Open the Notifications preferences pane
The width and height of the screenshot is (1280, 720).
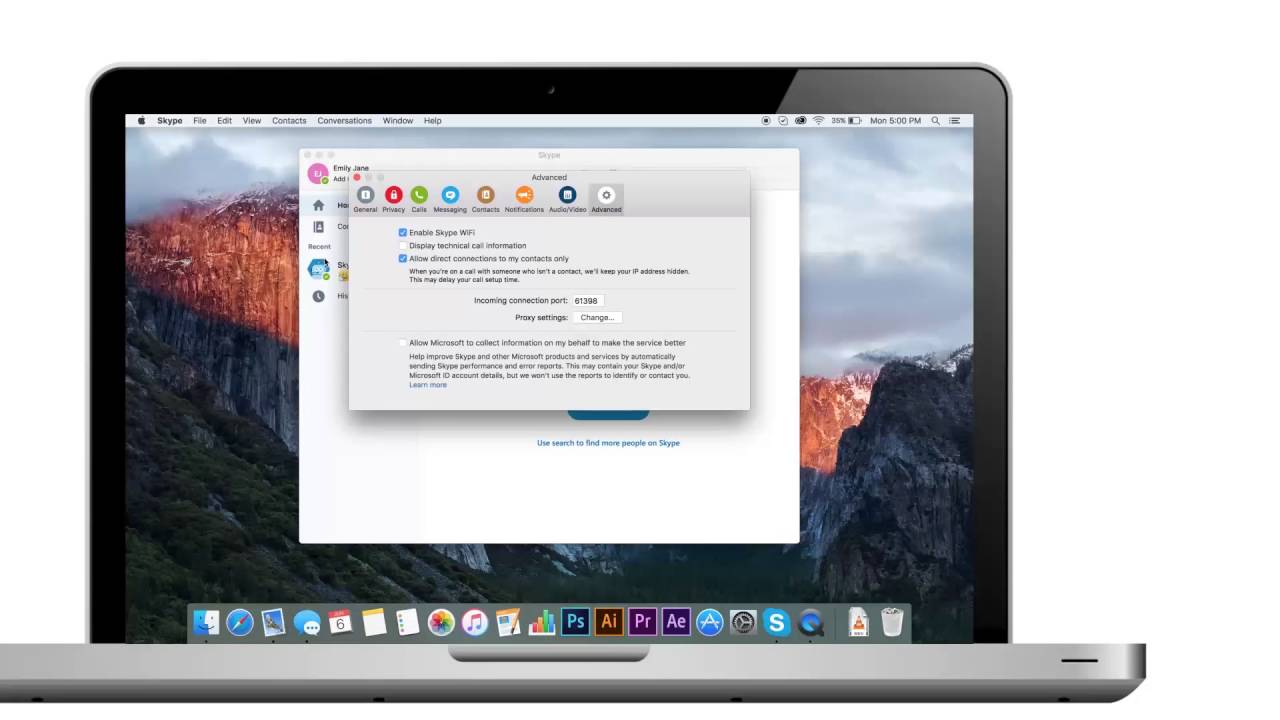(x=524, y=199)
